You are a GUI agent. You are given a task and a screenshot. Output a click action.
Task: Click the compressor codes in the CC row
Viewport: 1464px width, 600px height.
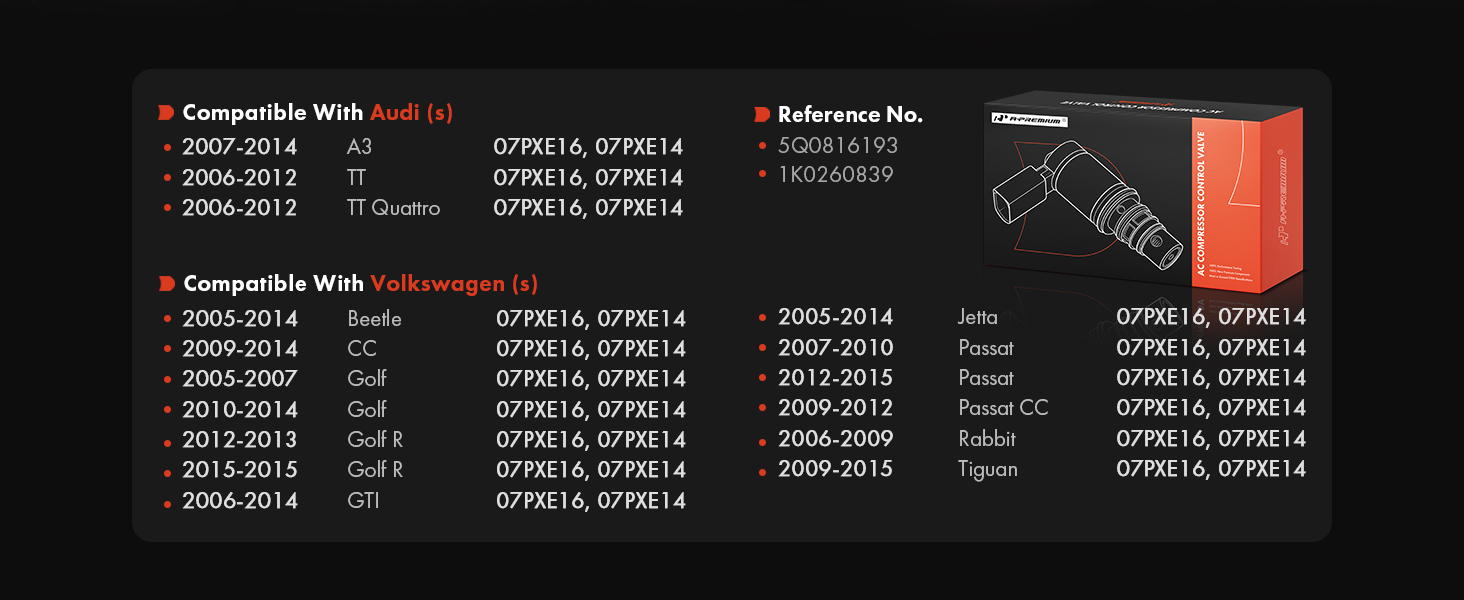pos(591,349)
